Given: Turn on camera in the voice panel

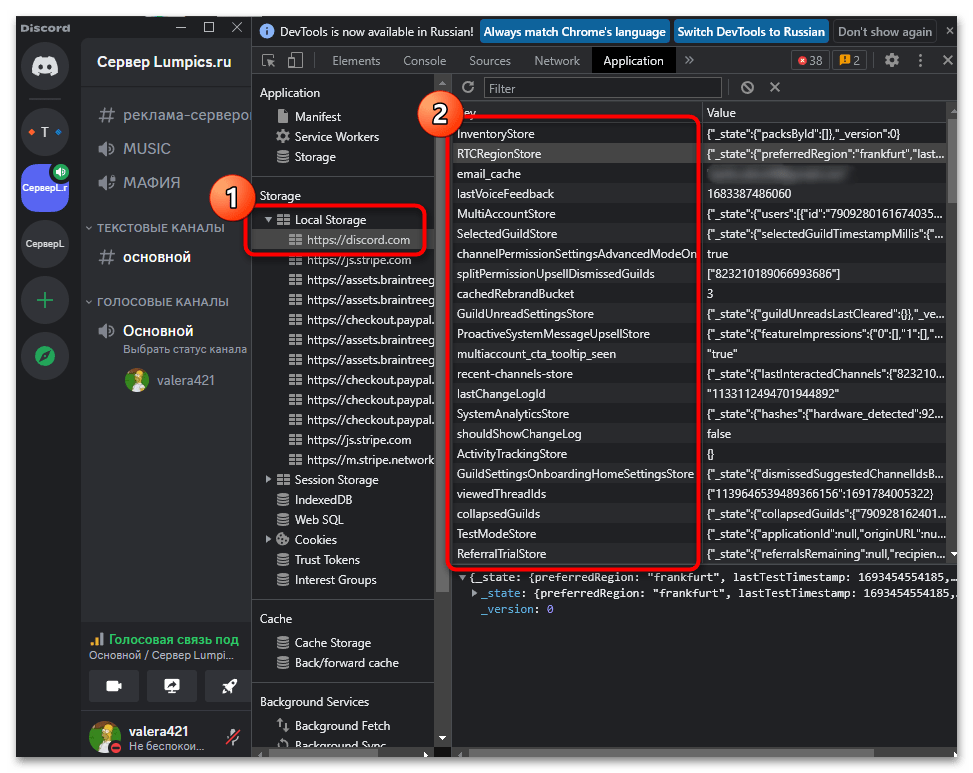Looking at the screenshot, I should click(x=113, y=686).
